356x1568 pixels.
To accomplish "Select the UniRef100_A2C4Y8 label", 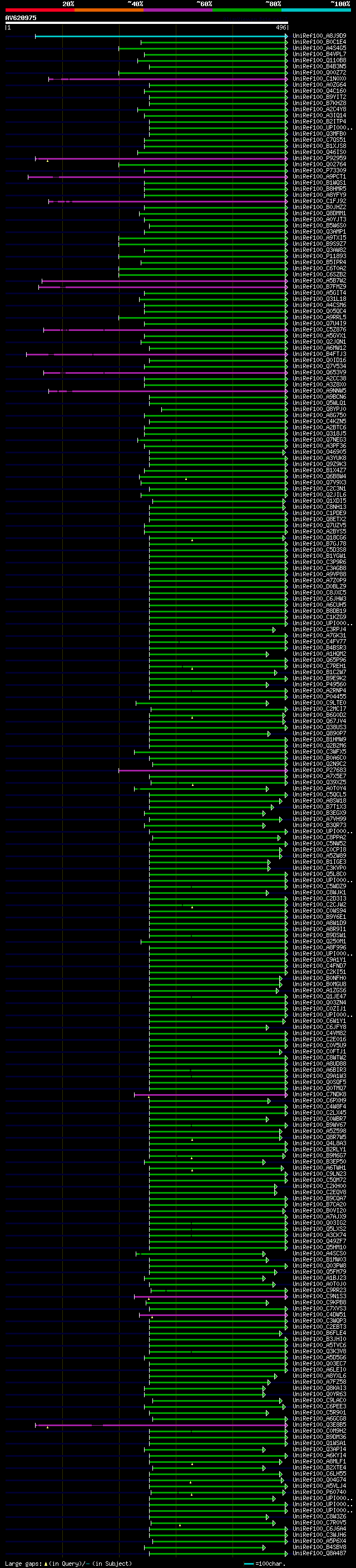I will (319, 110).
